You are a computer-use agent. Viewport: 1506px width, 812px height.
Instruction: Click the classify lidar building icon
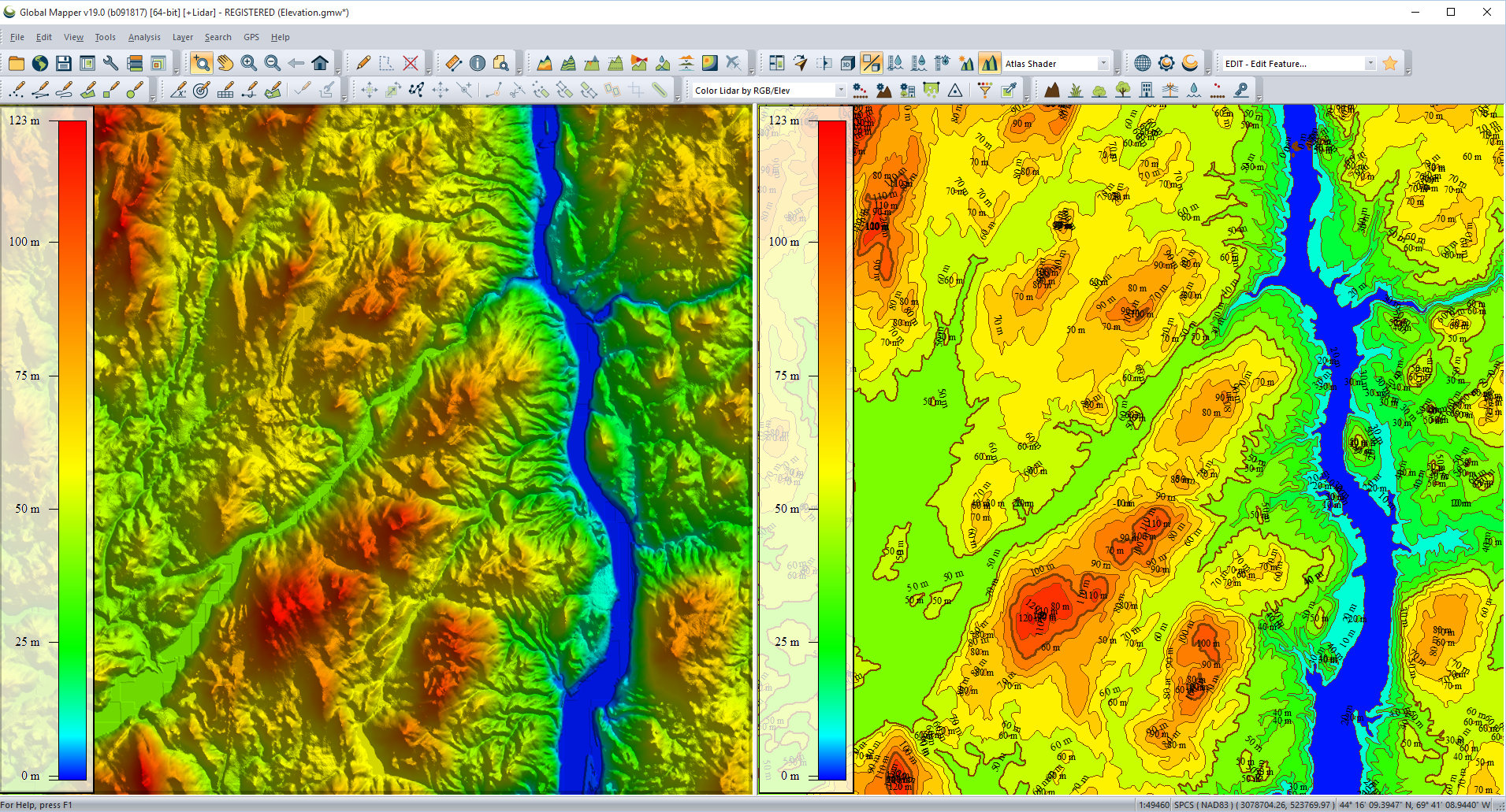(1147, 91)
